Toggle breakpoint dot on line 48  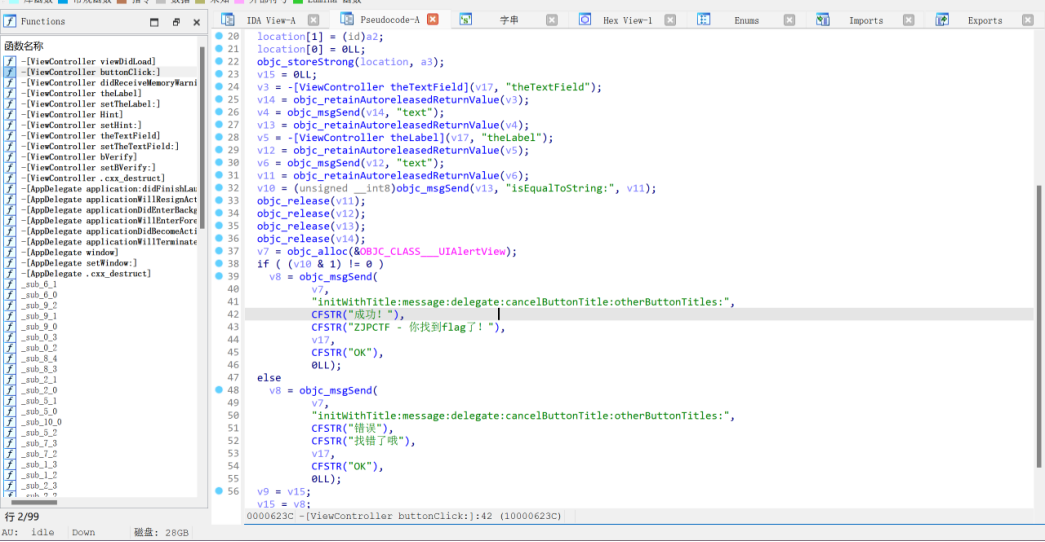pyautogui.click(x=219, y=390)
